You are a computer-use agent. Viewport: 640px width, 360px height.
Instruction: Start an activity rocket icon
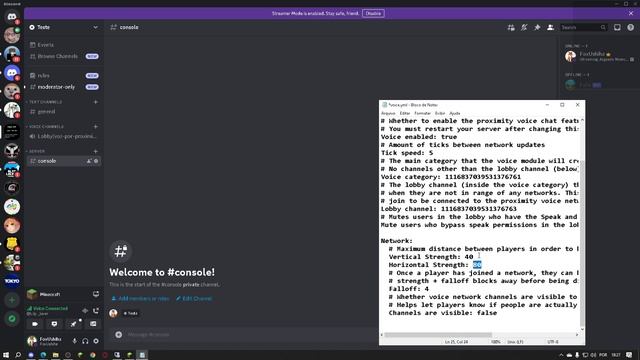[x=73, y=324]
